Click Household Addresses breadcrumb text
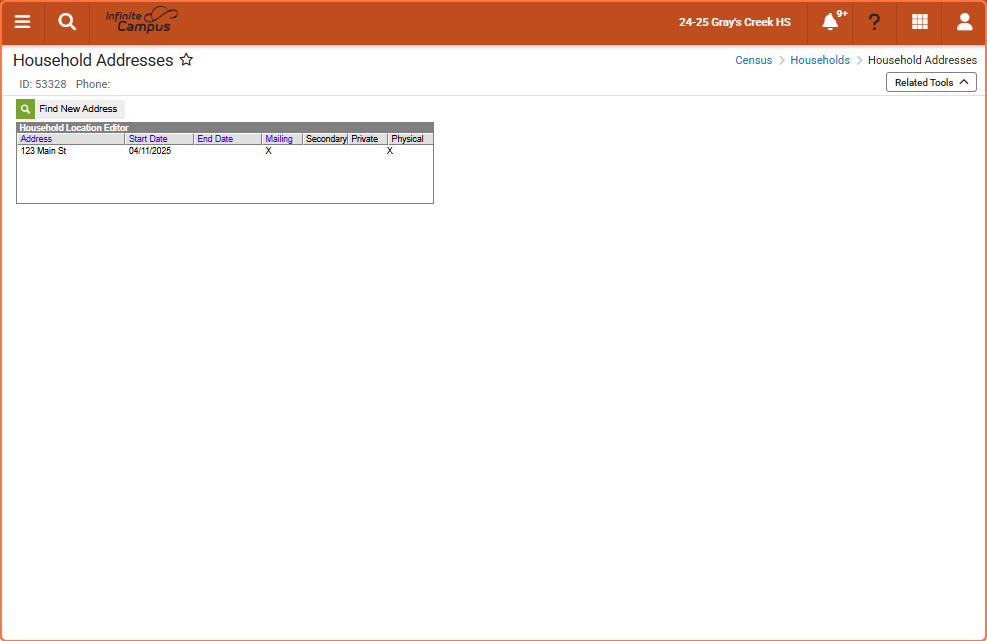 (x=922, y=60)
